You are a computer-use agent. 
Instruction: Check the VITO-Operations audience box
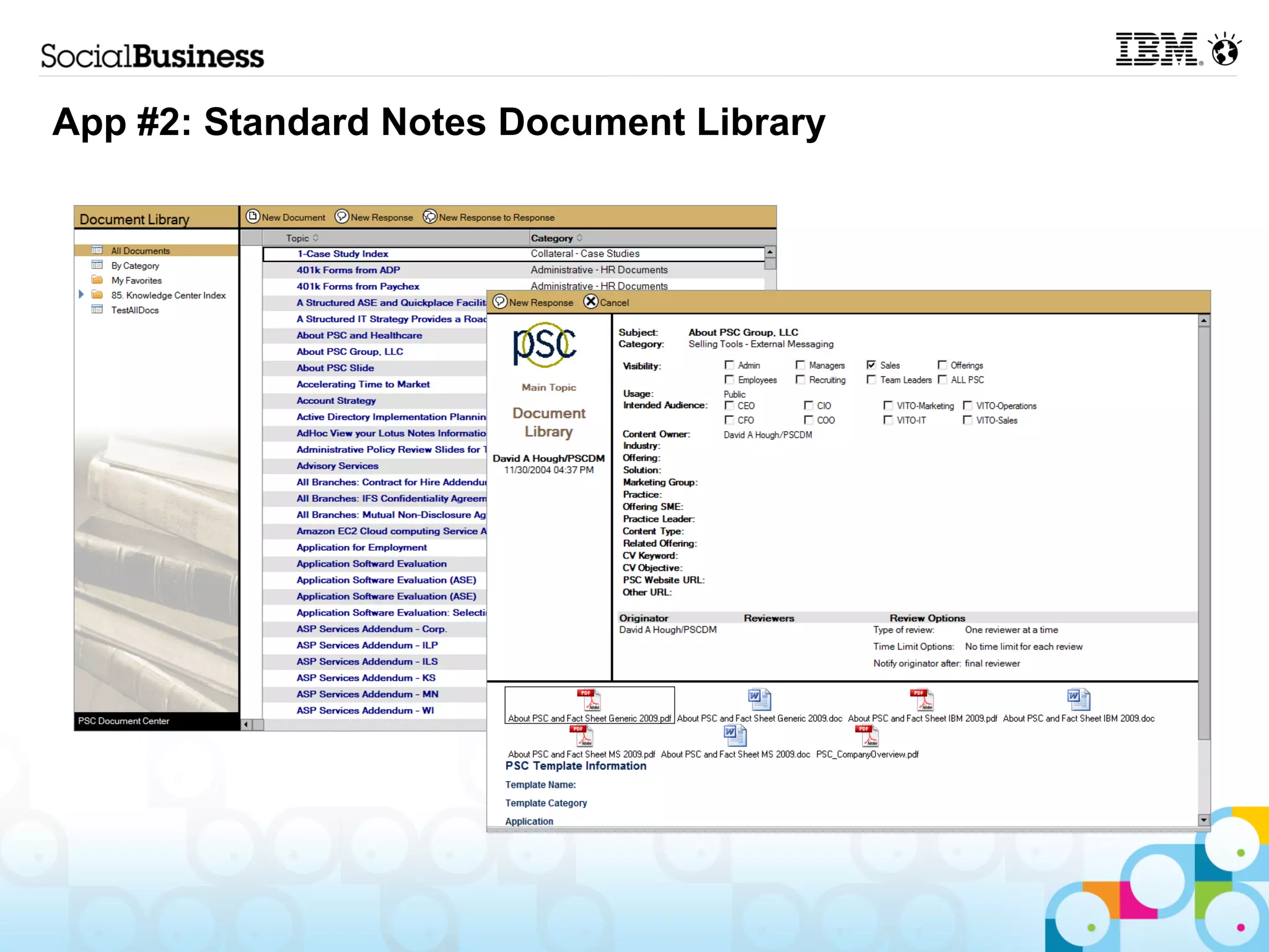(x=967, y=405)
